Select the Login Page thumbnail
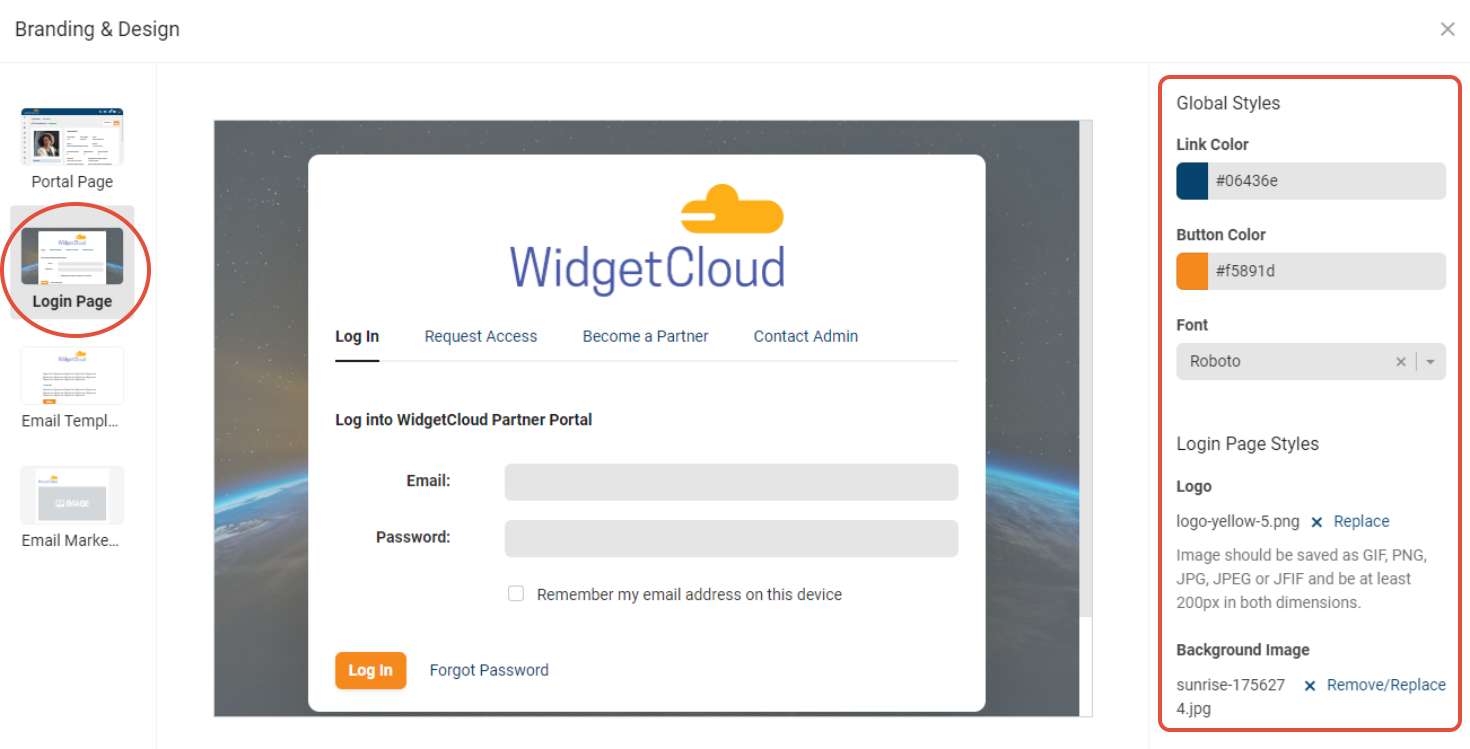Screen dimensions: 1470x749 point(72,256)
